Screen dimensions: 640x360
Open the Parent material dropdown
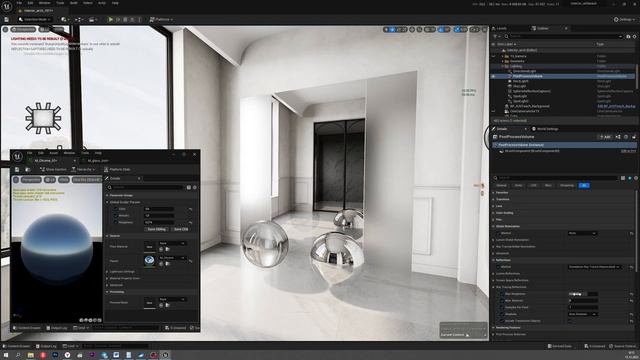(172, 258)
